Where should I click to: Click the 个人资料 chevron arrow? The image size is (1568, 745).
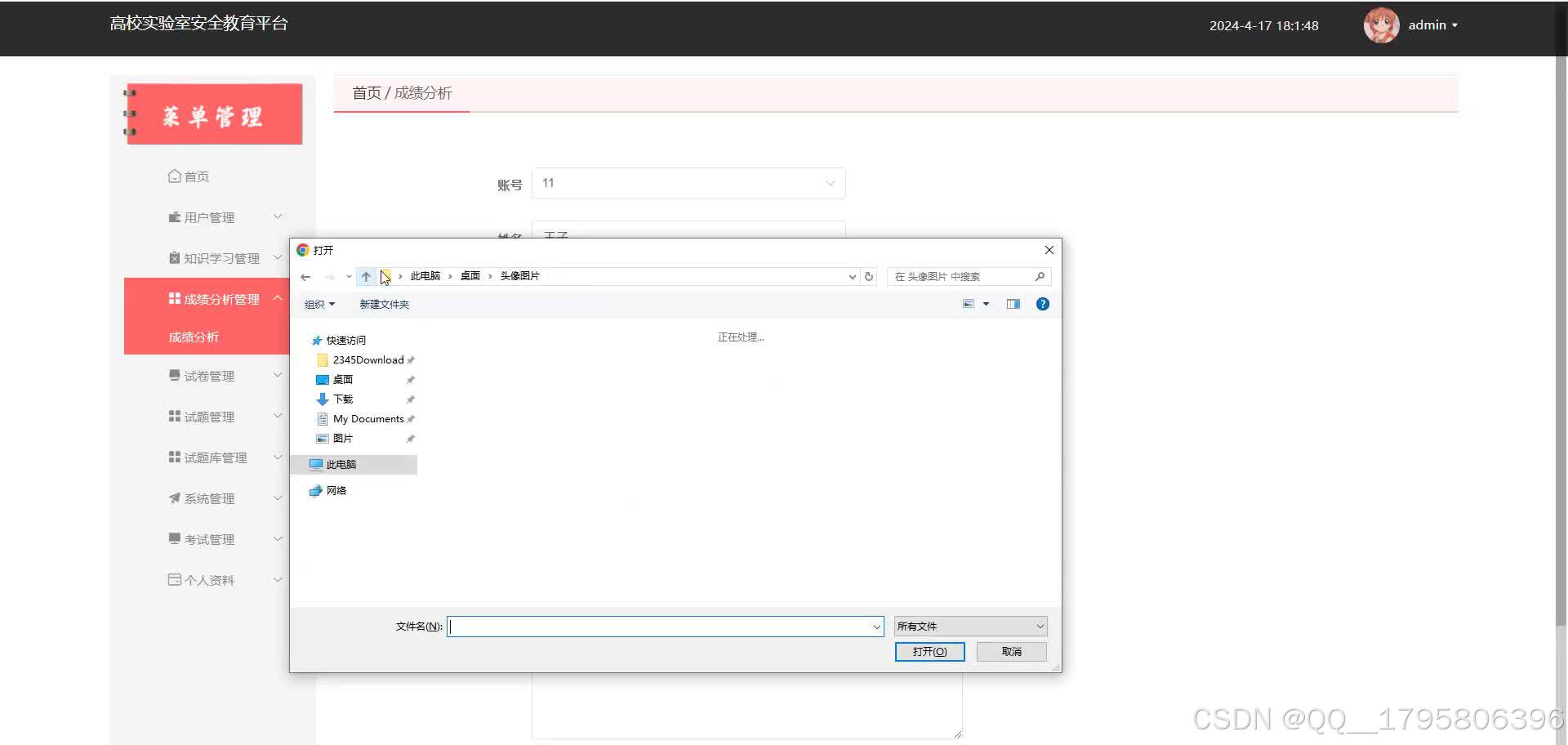(x=278, y=579)
